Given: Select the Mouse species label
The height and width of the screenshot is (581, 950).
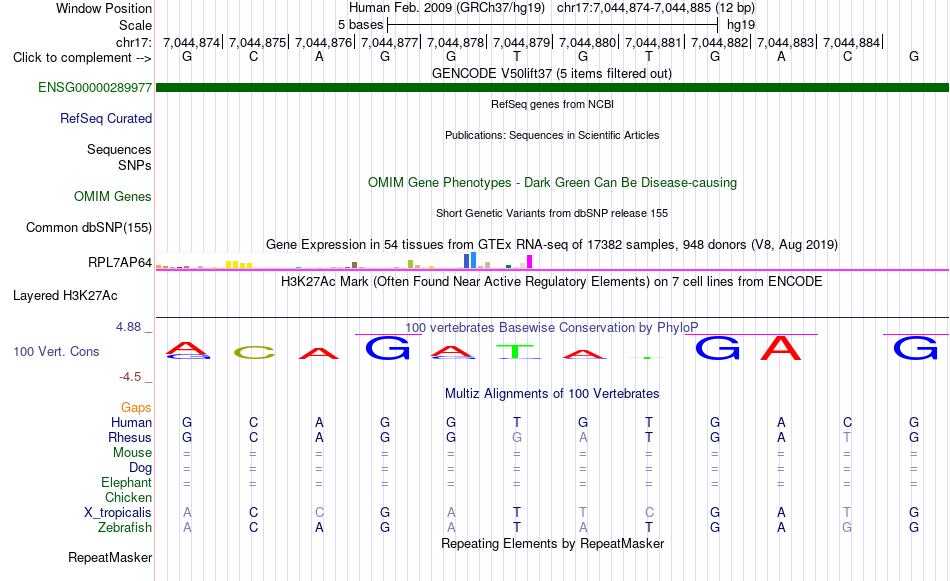Looking at the screenshot, I should pos(132,453).
